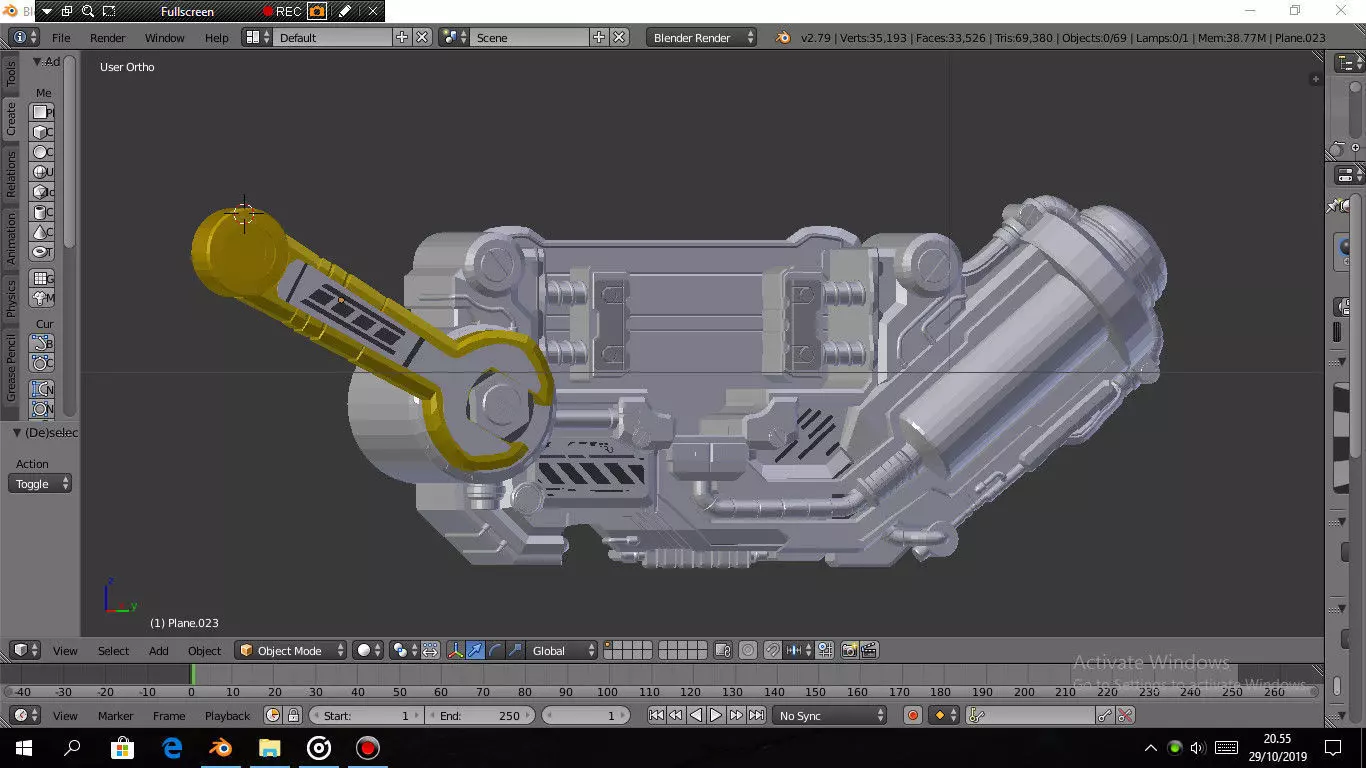Screen dimensions: 1366x768
Task: Click jump to last frame button
Action: pyautogui.click(x=757, y=715)
